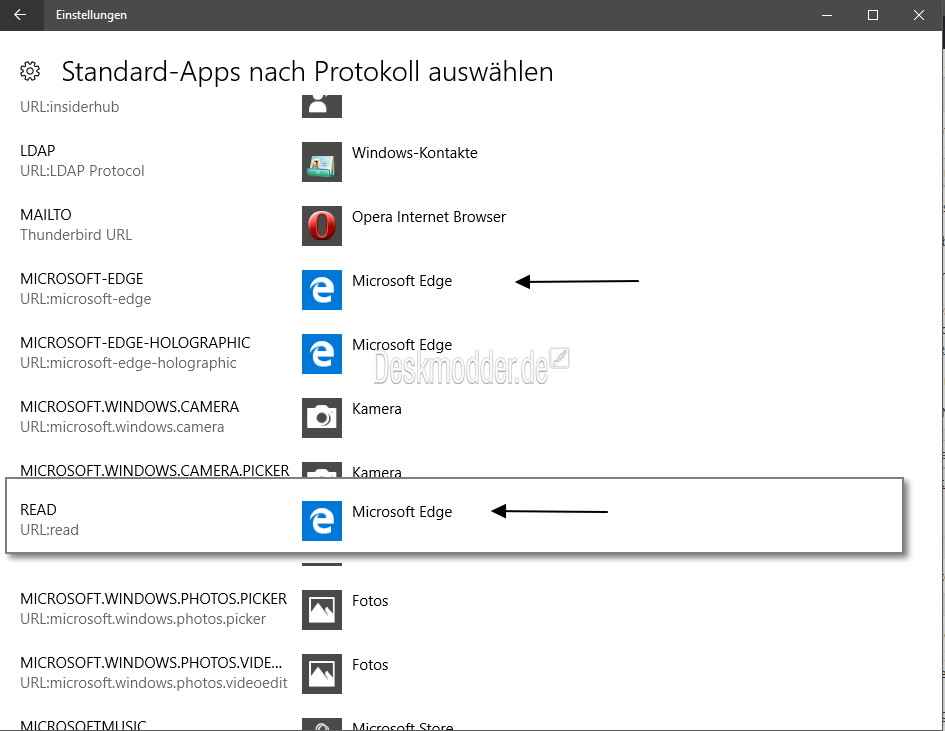The height and width of the screenshot is (731, 945).
Task: Click the "MICROSOFT.WINDOWS.PHOTOS.PICKER" protocol name
Action: click(154, 599)
